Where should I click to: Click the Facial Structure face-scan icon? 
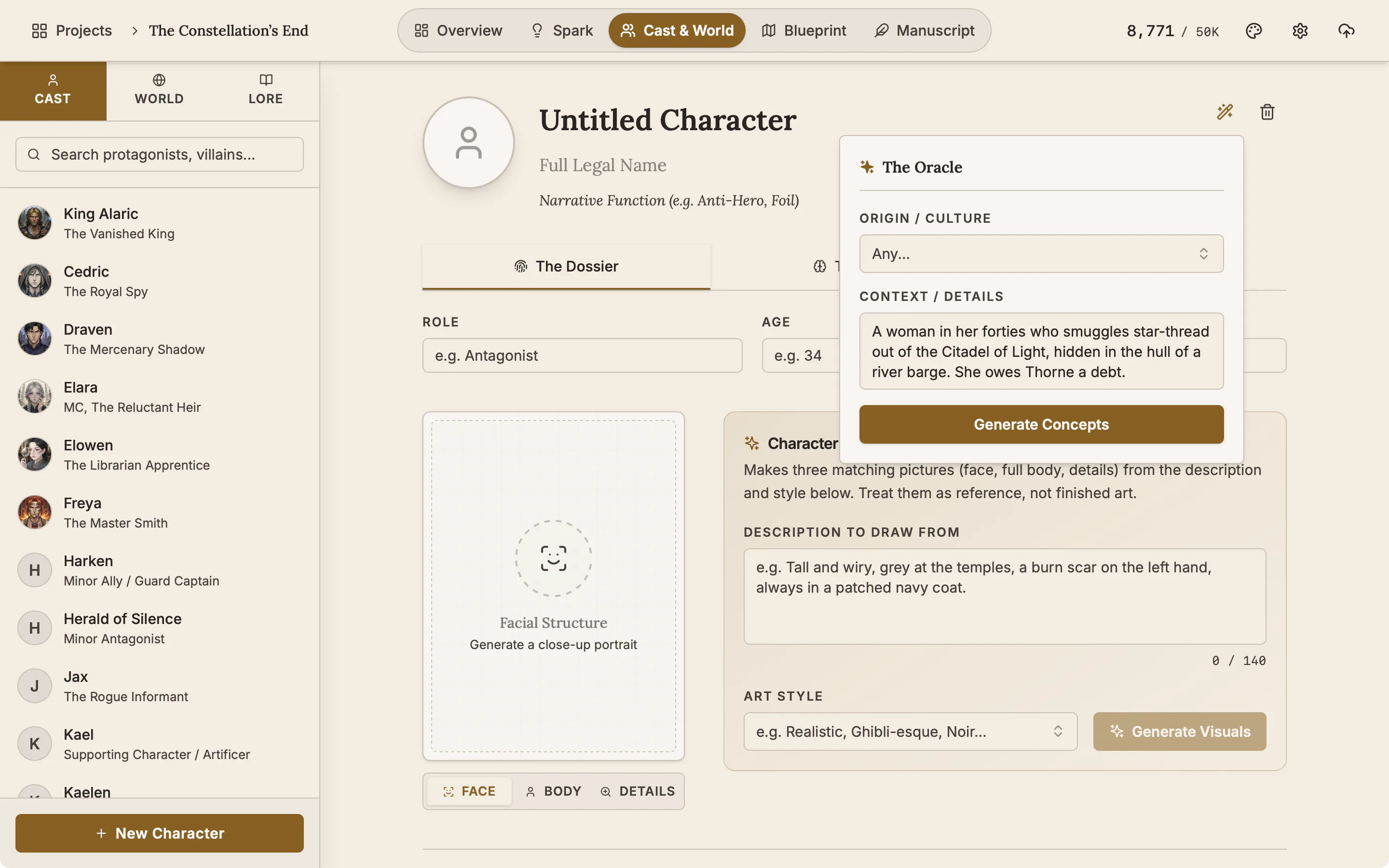(x=553, y=558)
